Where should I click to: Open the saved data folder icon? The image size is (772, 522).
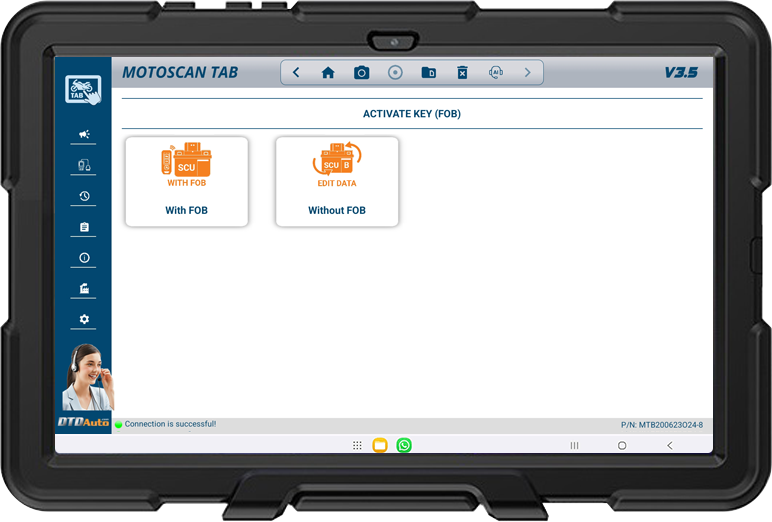click(x=429, y=73)
